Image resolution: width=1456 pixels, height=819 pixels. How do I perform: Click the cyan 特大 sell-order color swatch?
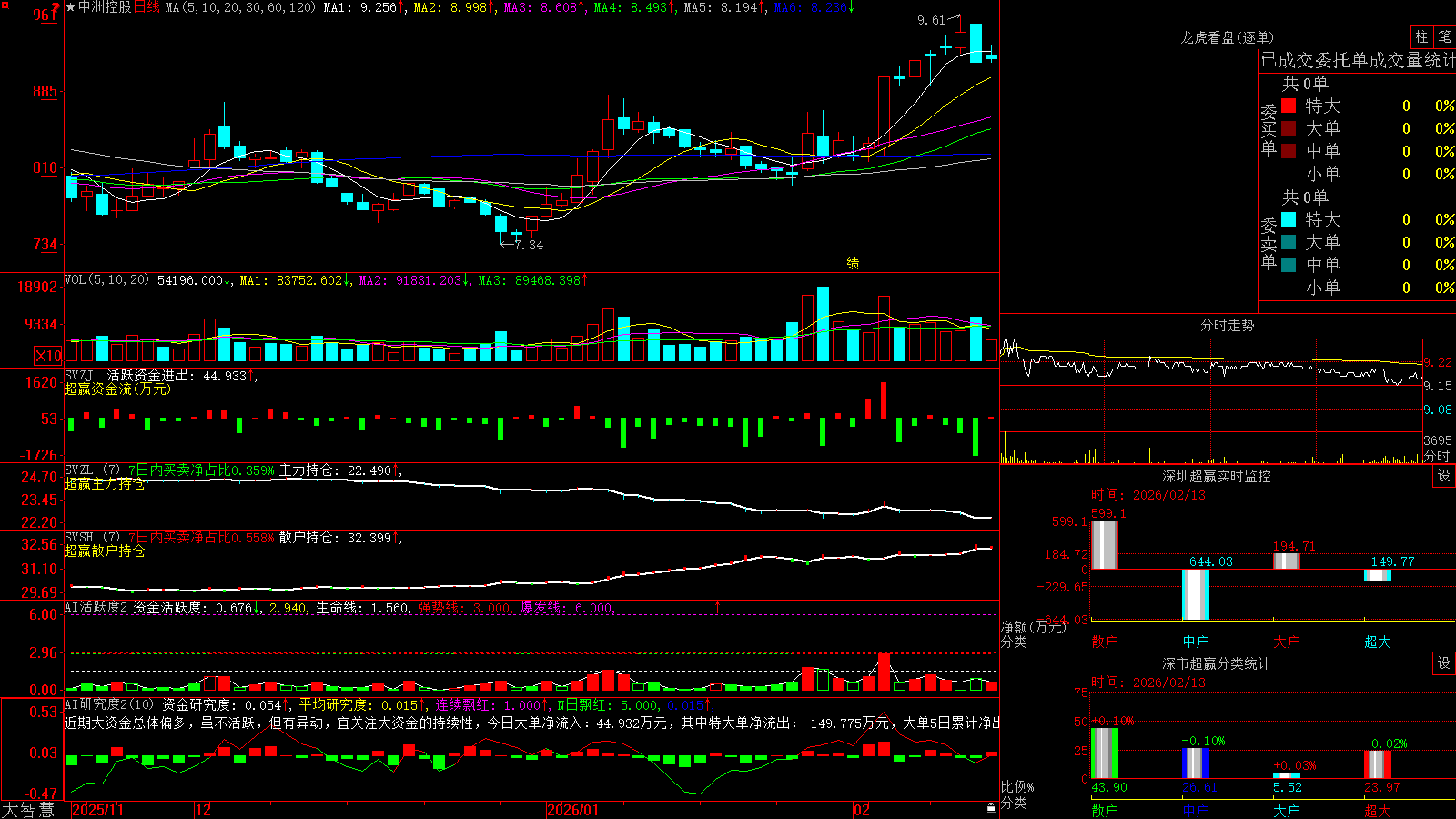tap(1289, 219)
